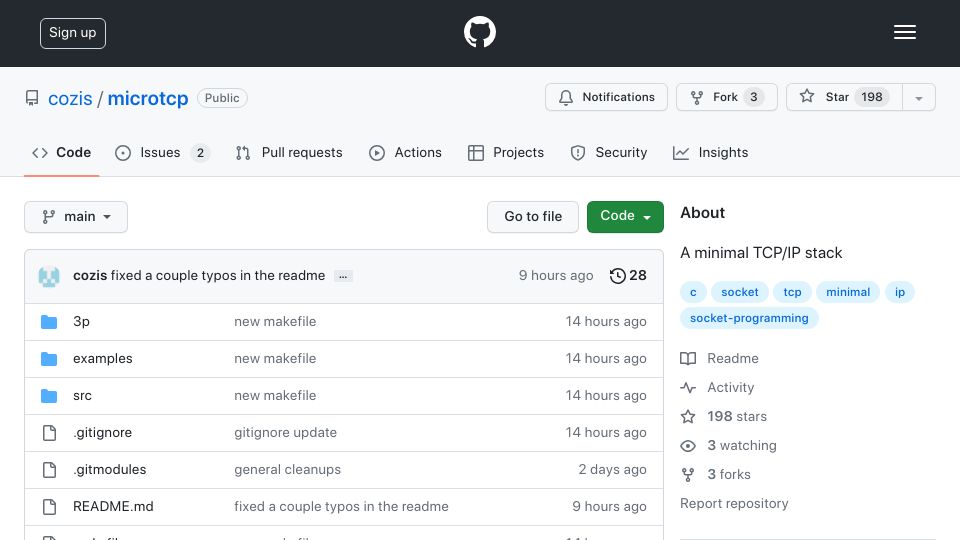Open 'new makefile' commit in 3p row
960x540 pixels.
tap(275, 321)
